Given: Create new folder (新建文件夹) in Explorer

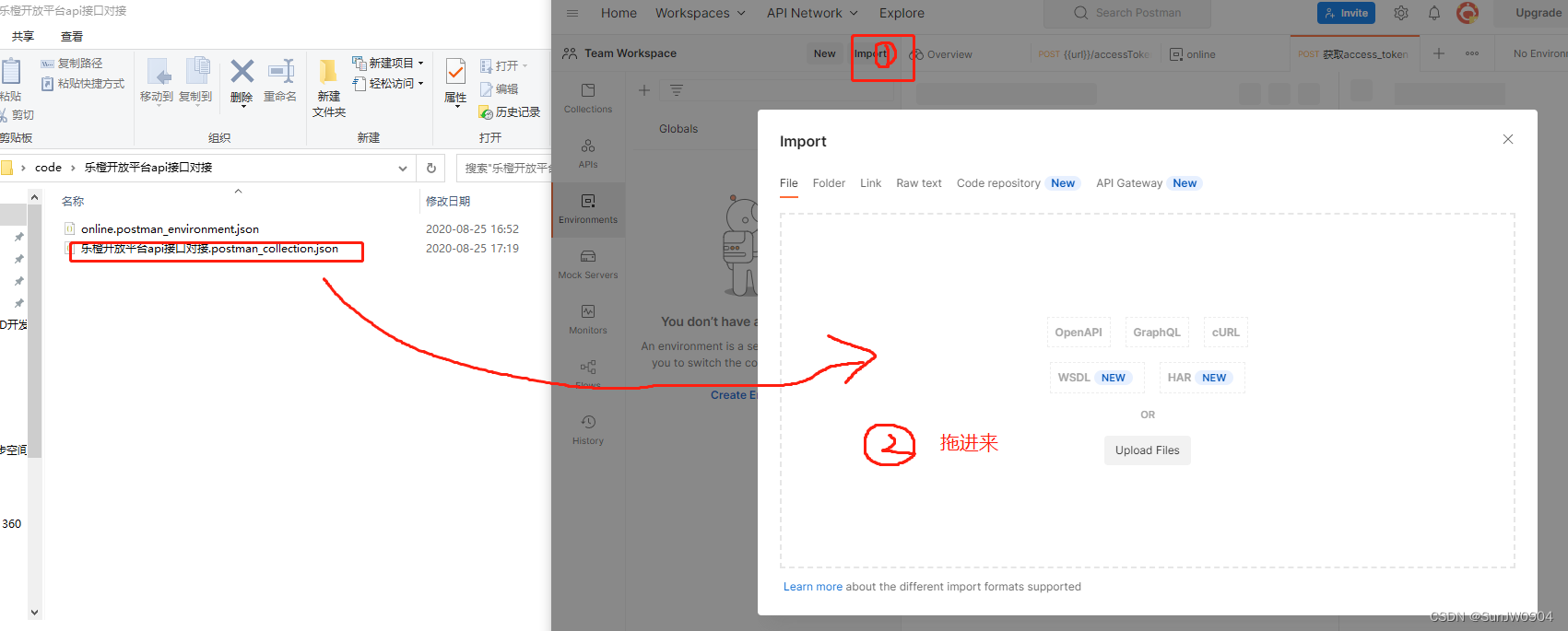Looking at the screenshot, I should (x=329, y=88).
